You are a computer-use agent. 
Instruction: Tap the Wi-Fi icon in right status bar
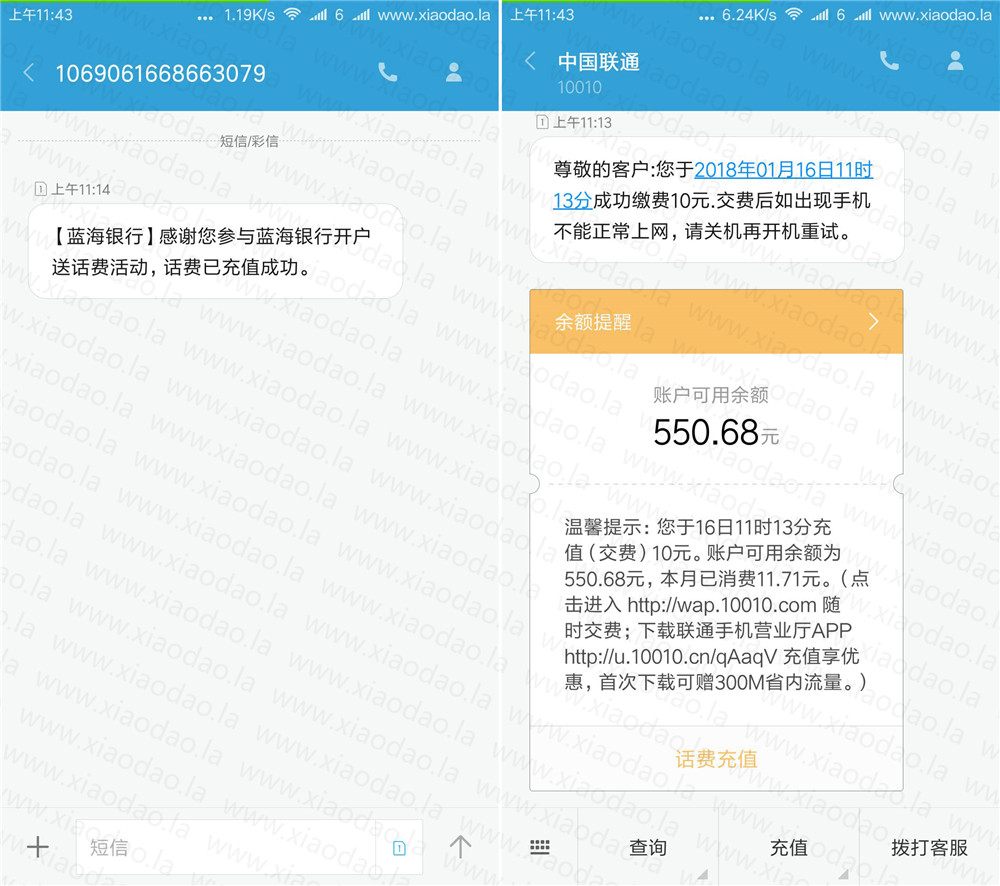tap(794, 14)
